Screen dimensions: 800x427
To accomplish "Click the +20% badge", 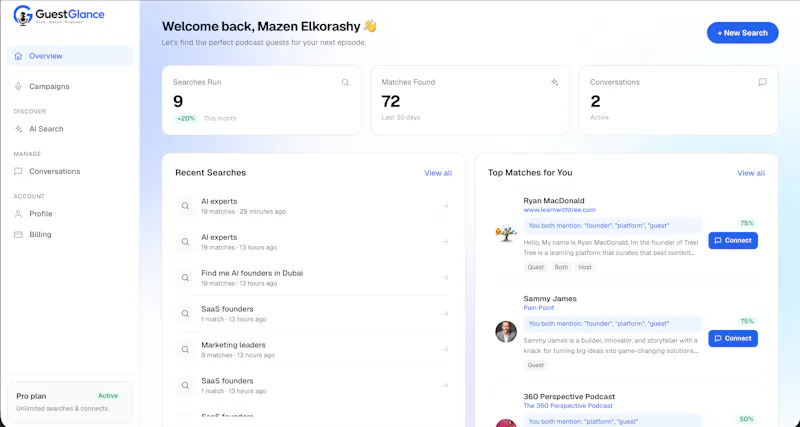I will point(186,118).
